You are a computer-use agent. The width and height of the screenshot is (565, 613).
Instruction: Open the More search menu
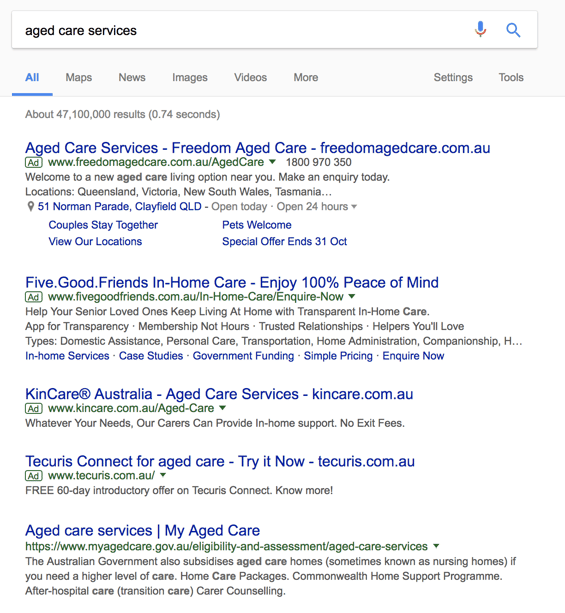pos(306,77)
